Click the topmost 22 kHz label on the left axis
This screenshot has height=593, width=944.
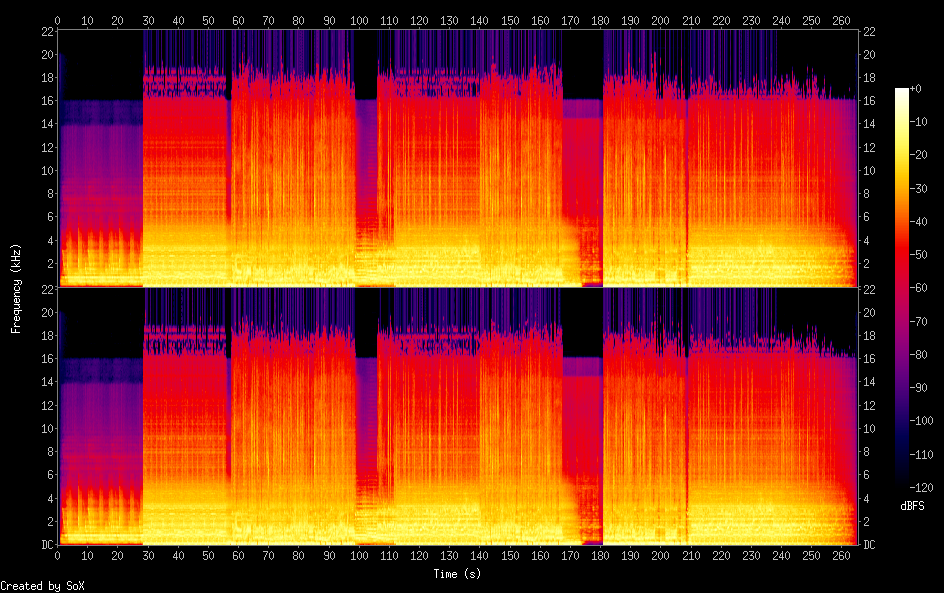pyautogui.click(x=46, y=31)
